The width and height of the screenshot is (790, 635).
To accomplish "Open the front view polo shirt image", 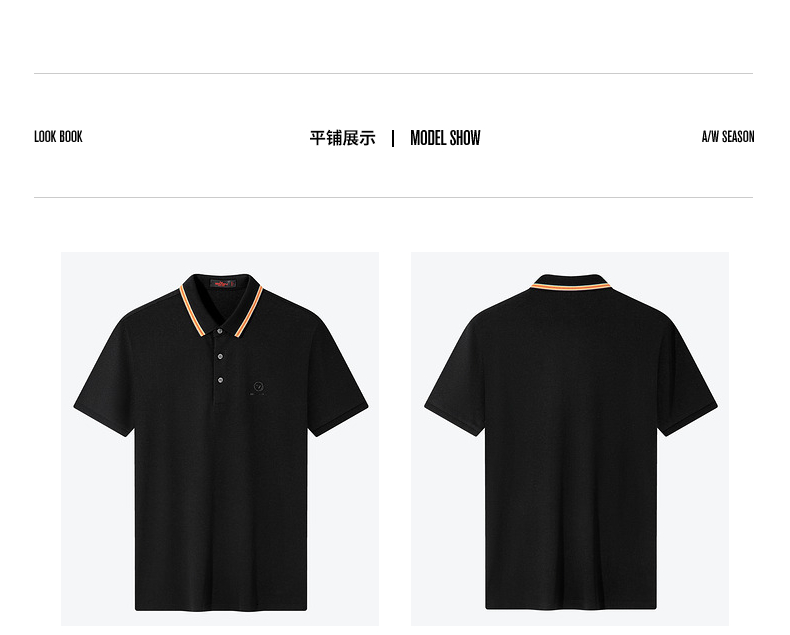I will pos(220,438).
